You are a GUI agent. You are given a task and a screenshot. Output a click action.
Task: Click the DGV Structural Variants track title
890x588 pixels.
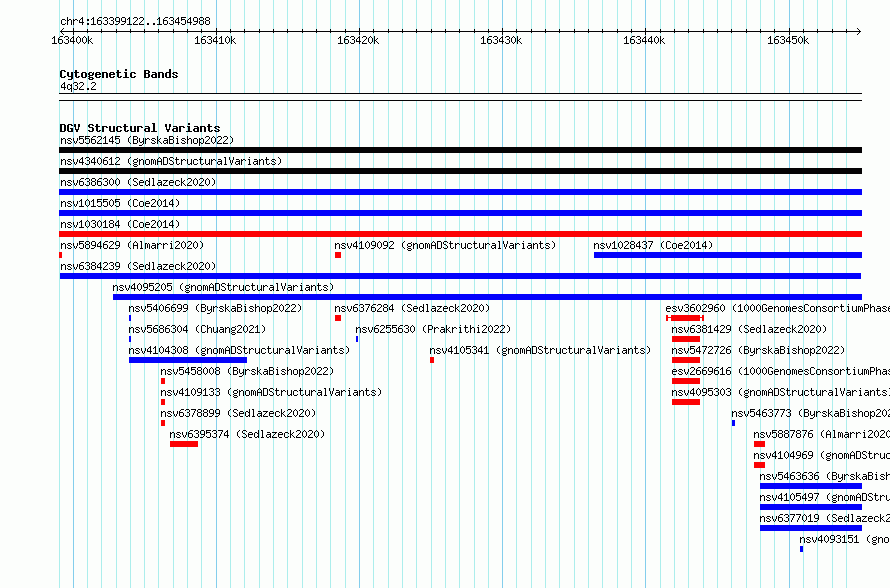(140, 128)
